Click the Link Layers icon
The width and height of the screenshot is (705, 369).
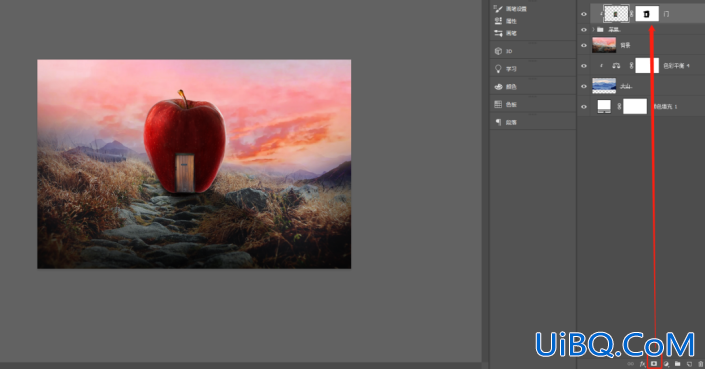(x=630, y=364)
